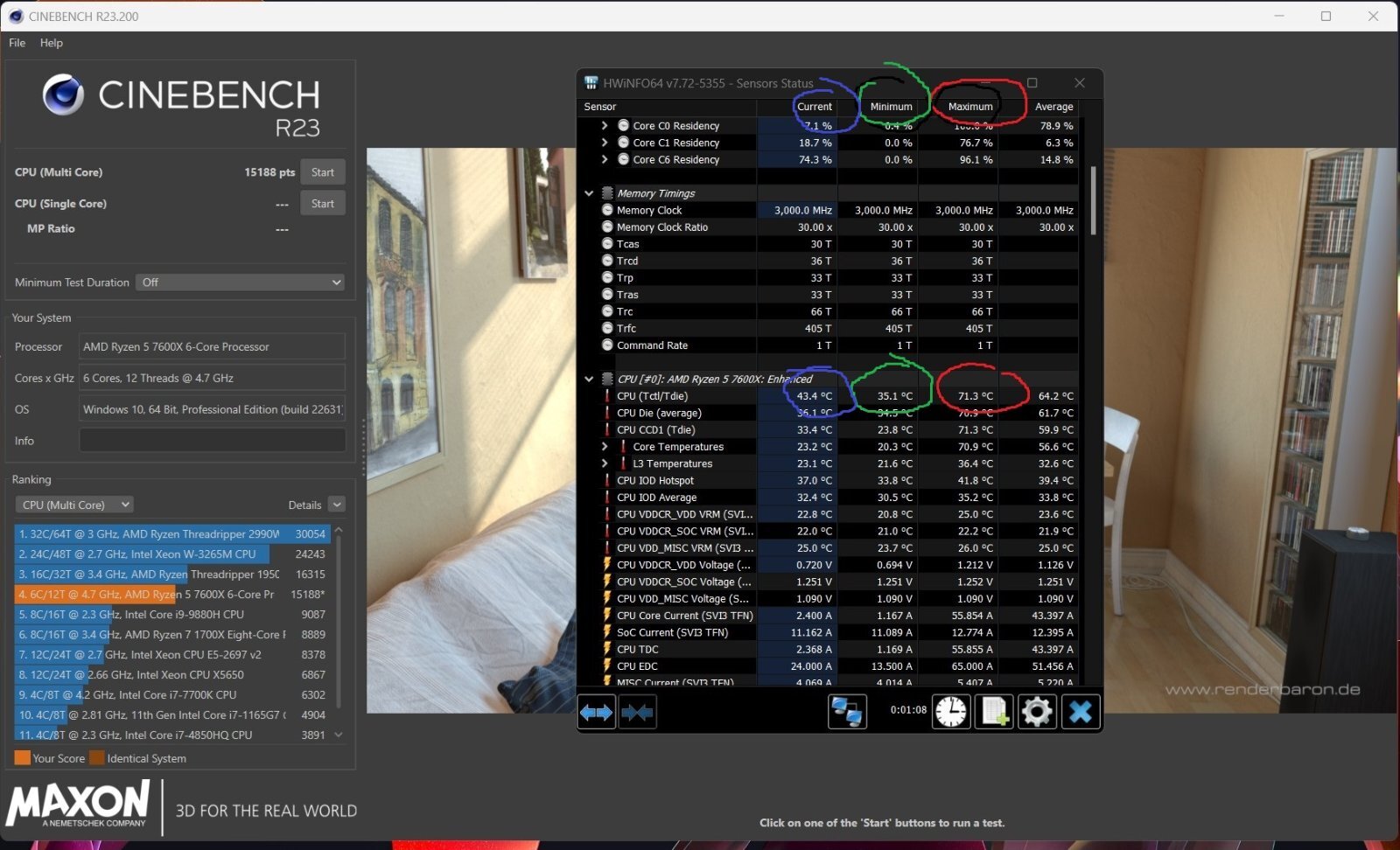Click the Cinebench logo sphere icon

pos(63,94)
